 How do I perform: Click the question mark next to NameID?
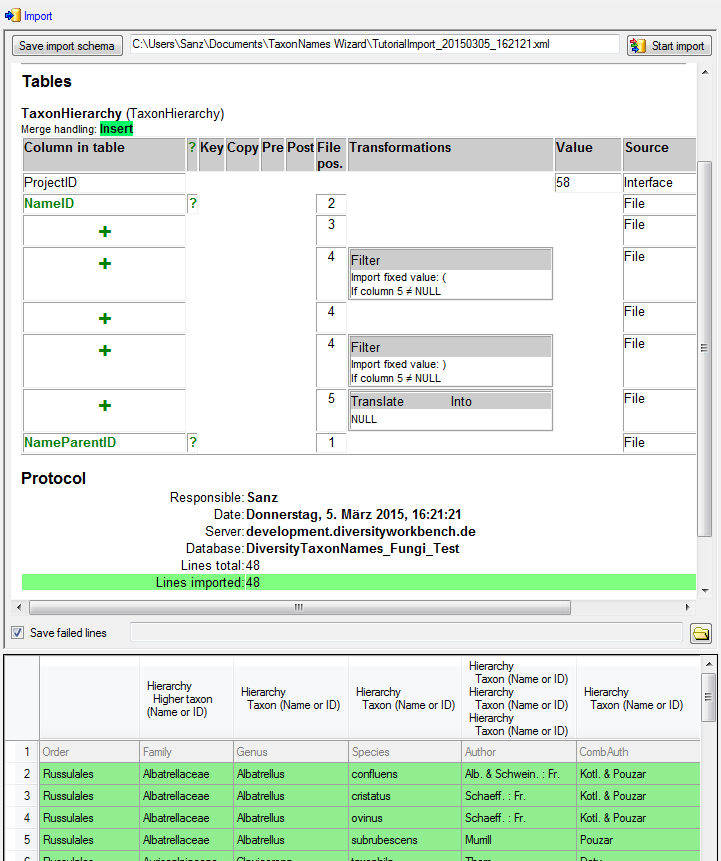192,204
